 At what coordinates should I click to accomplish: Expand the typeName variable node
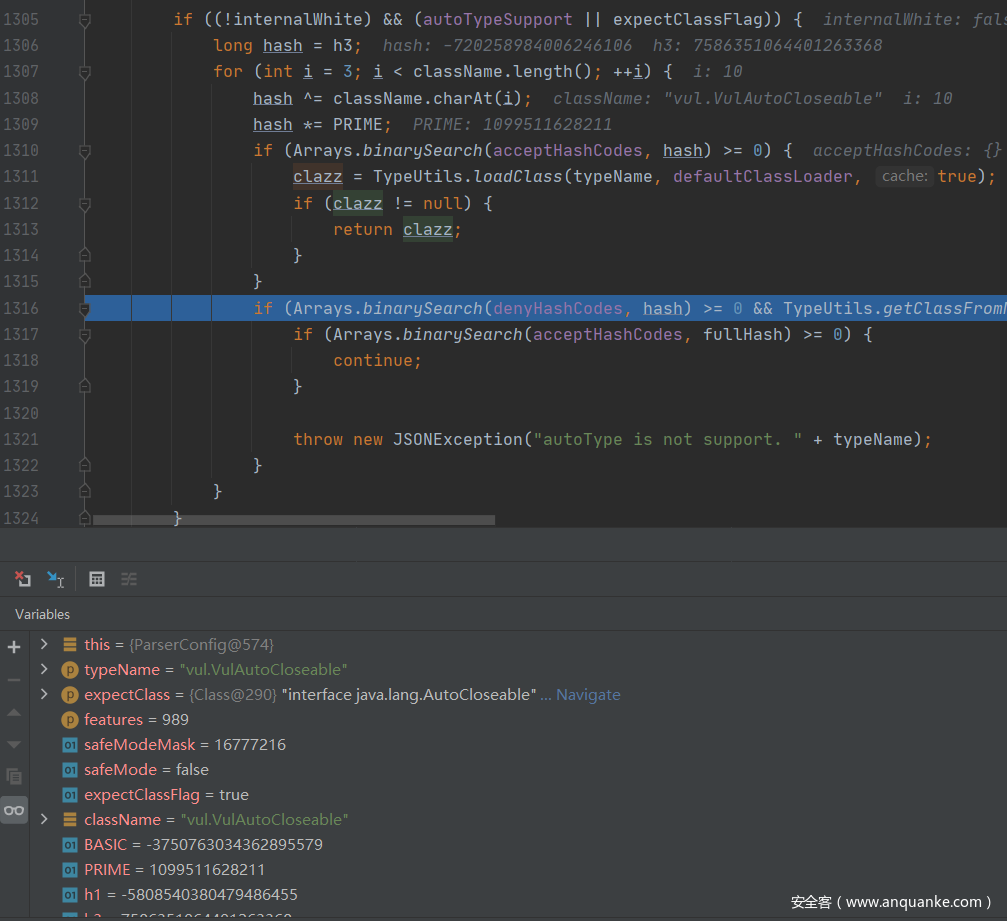click(x=44, y=669)
